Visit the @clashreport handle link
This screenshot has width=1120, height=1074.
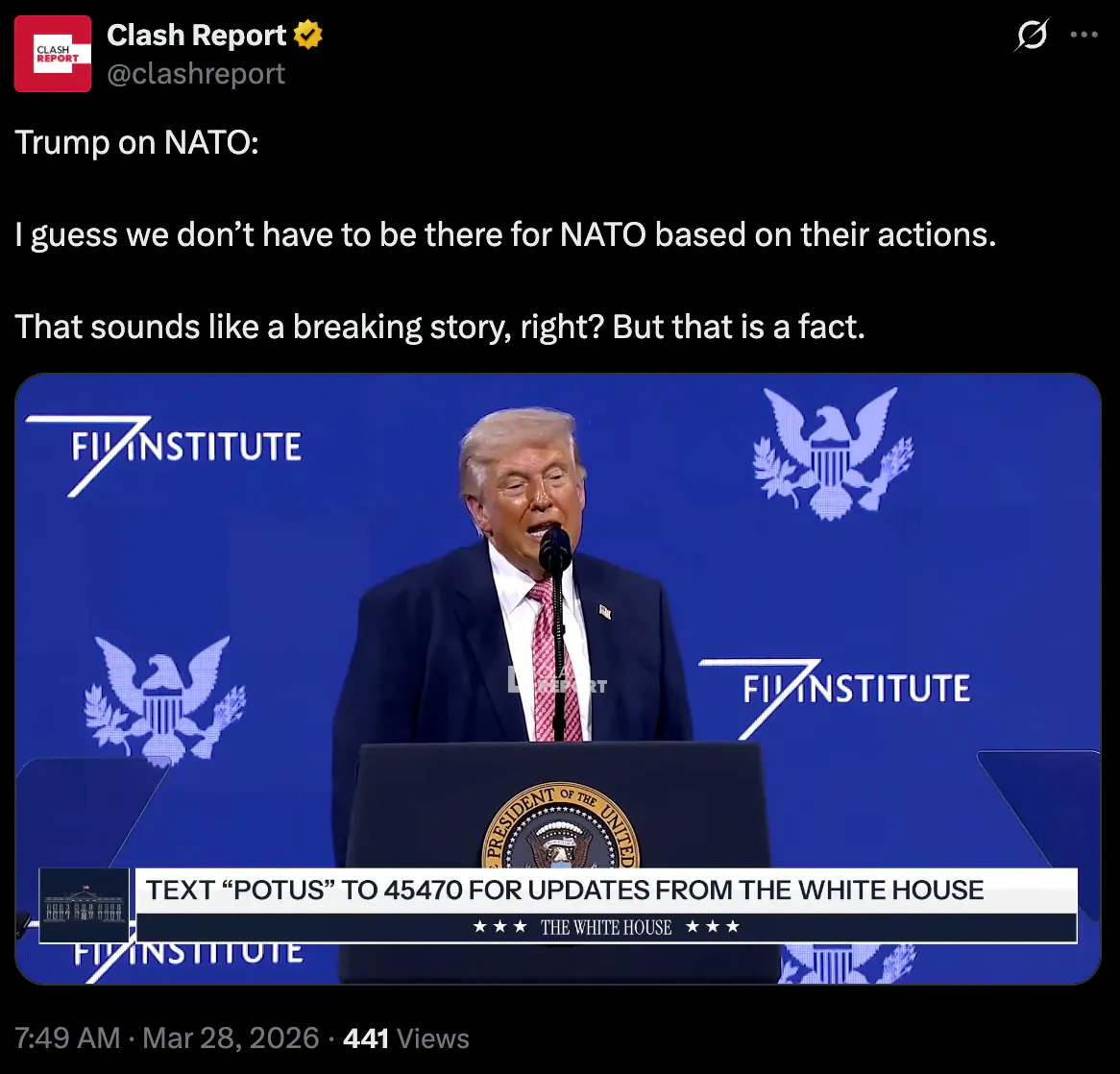196,74
